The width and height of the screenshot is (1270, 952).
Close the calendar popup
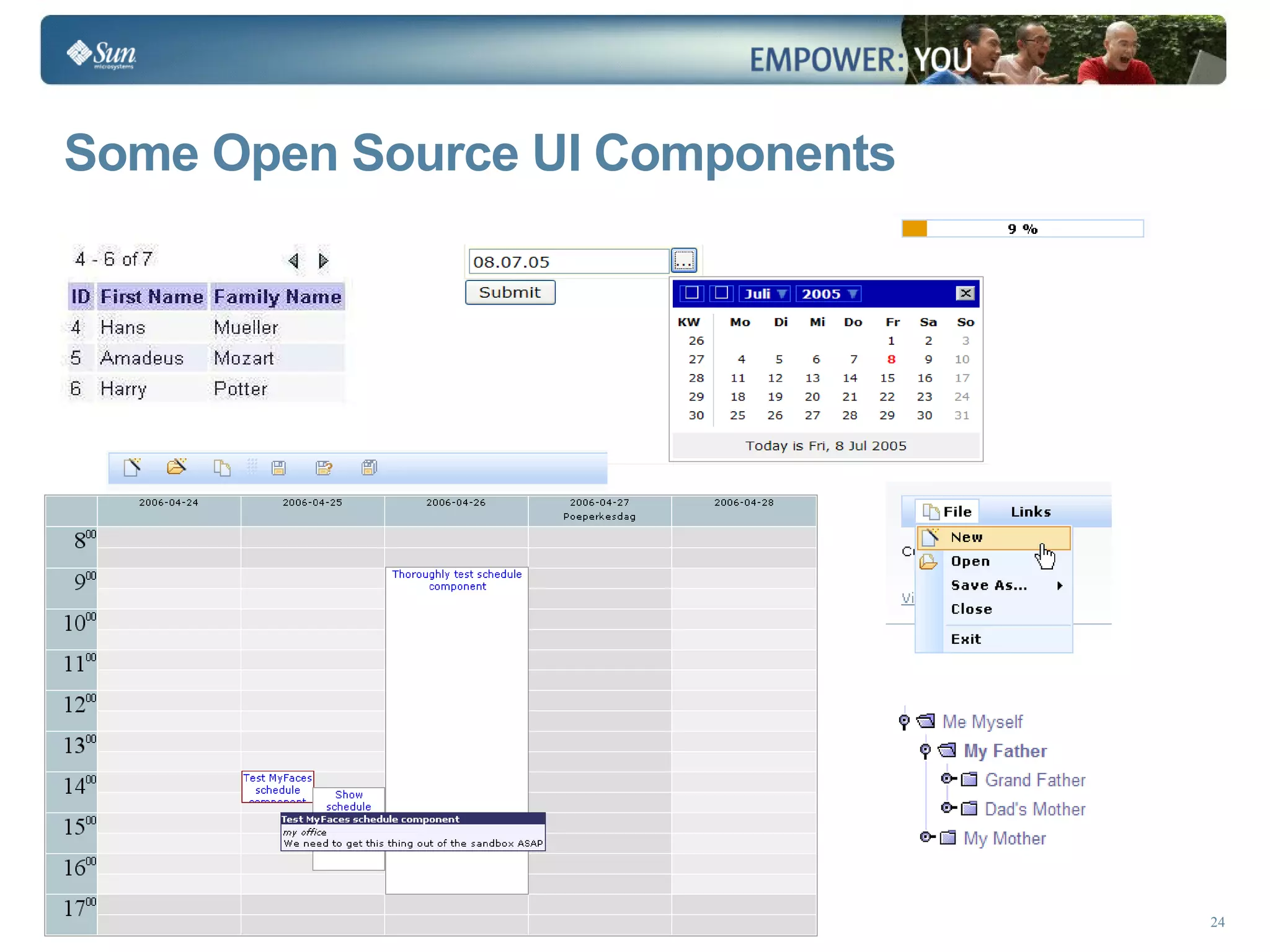pyautogui.click(x=966, y=293)
